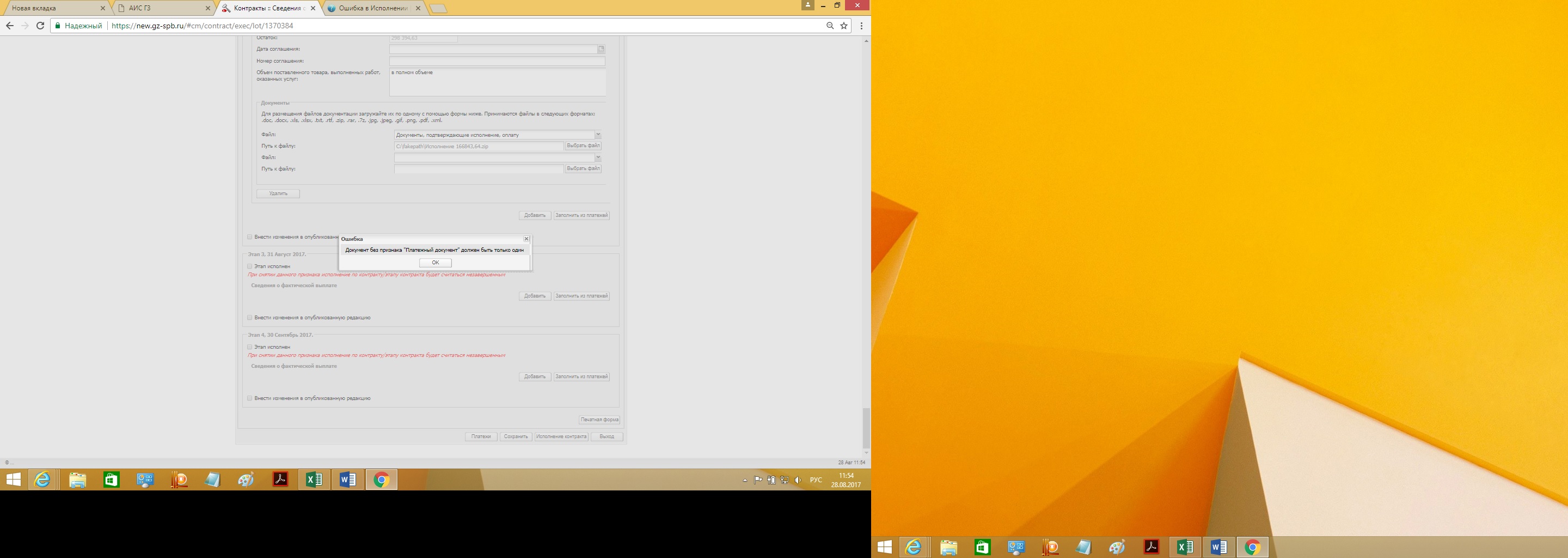Expand the second empty Файл dropdown

click(598, 158)
